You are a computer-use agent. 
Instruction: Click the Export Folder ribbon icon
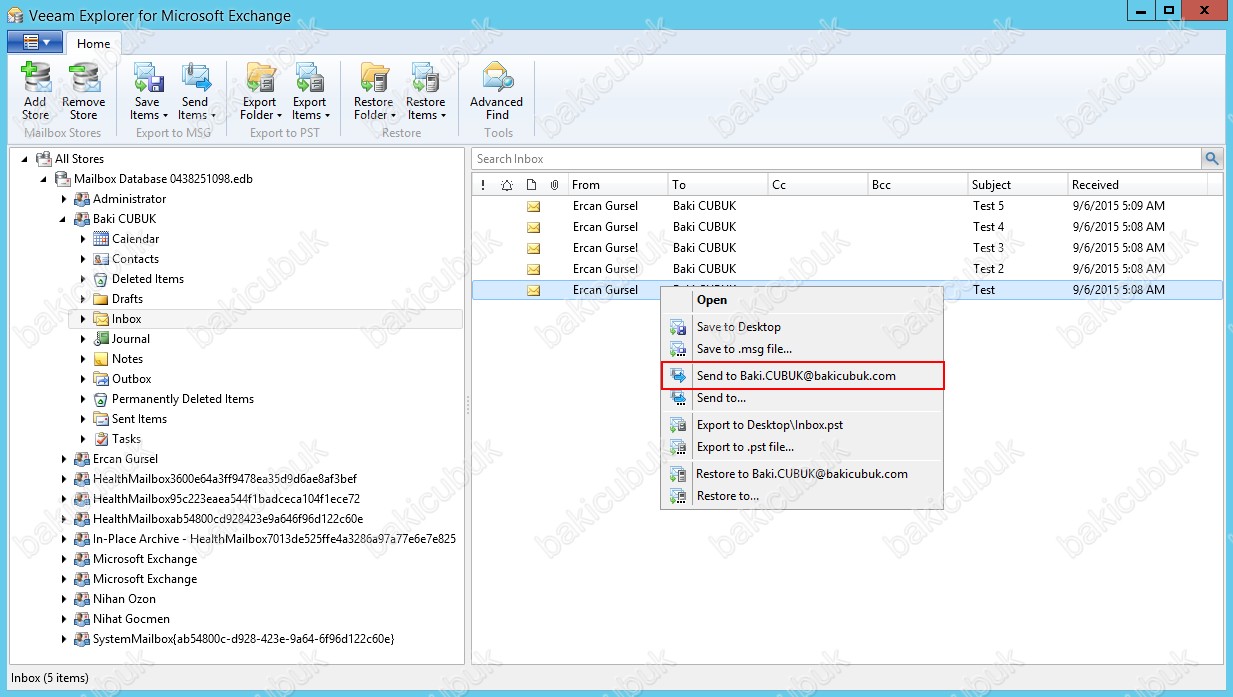[260, 78]
